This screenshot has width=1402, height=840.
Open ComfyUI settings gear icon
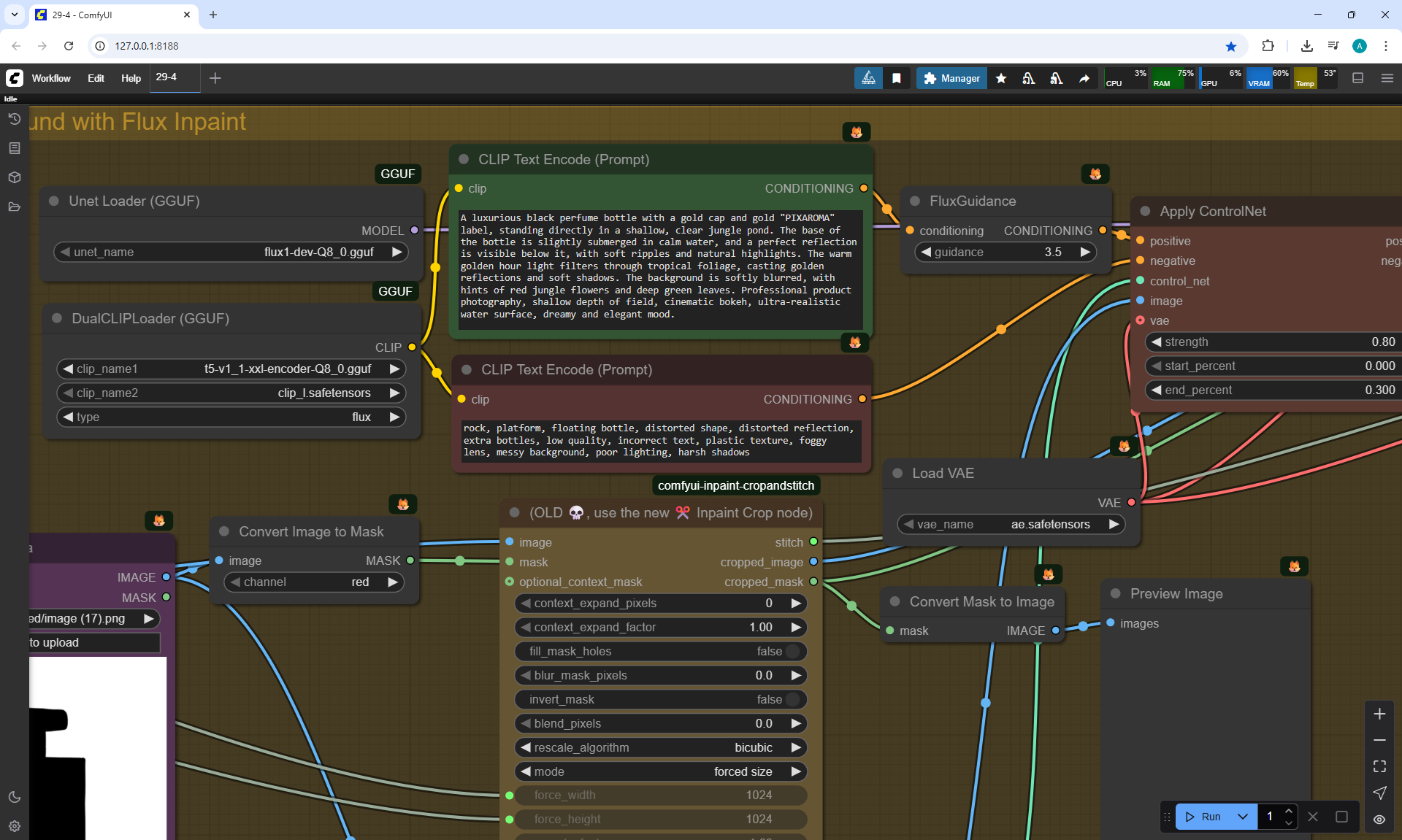click(x=14, y=826)
